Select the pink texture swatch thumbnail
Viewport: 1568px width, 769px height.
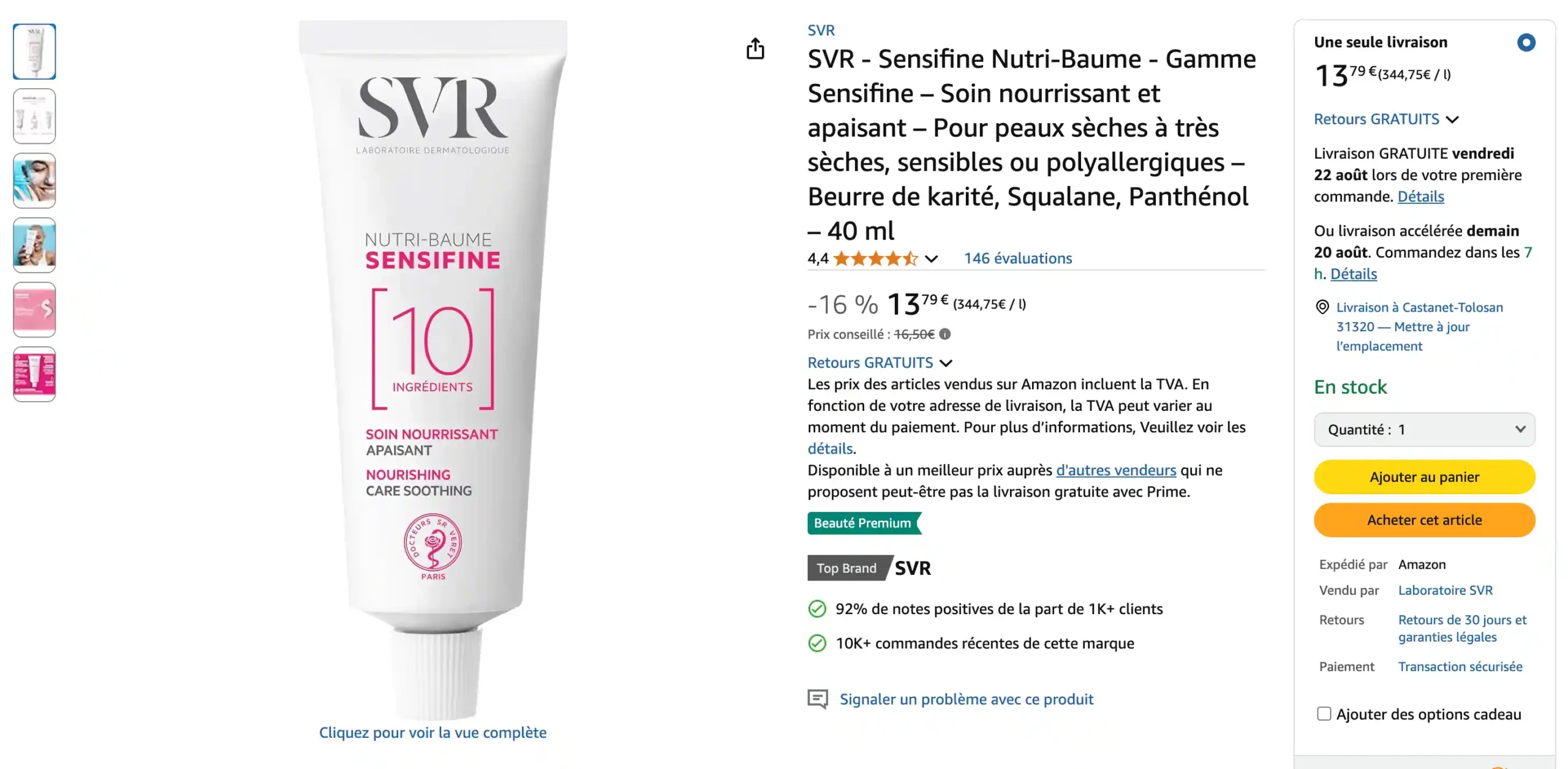34,310
